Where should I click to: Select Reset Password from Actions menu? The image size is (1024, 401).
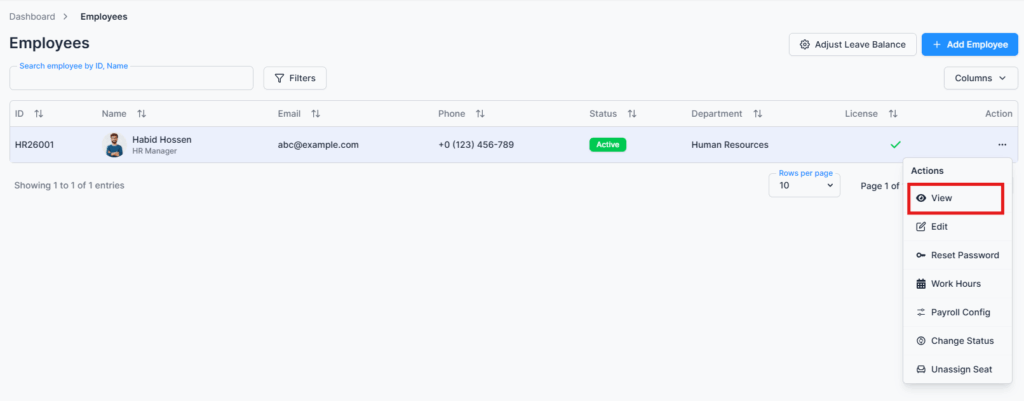point(964,255)
